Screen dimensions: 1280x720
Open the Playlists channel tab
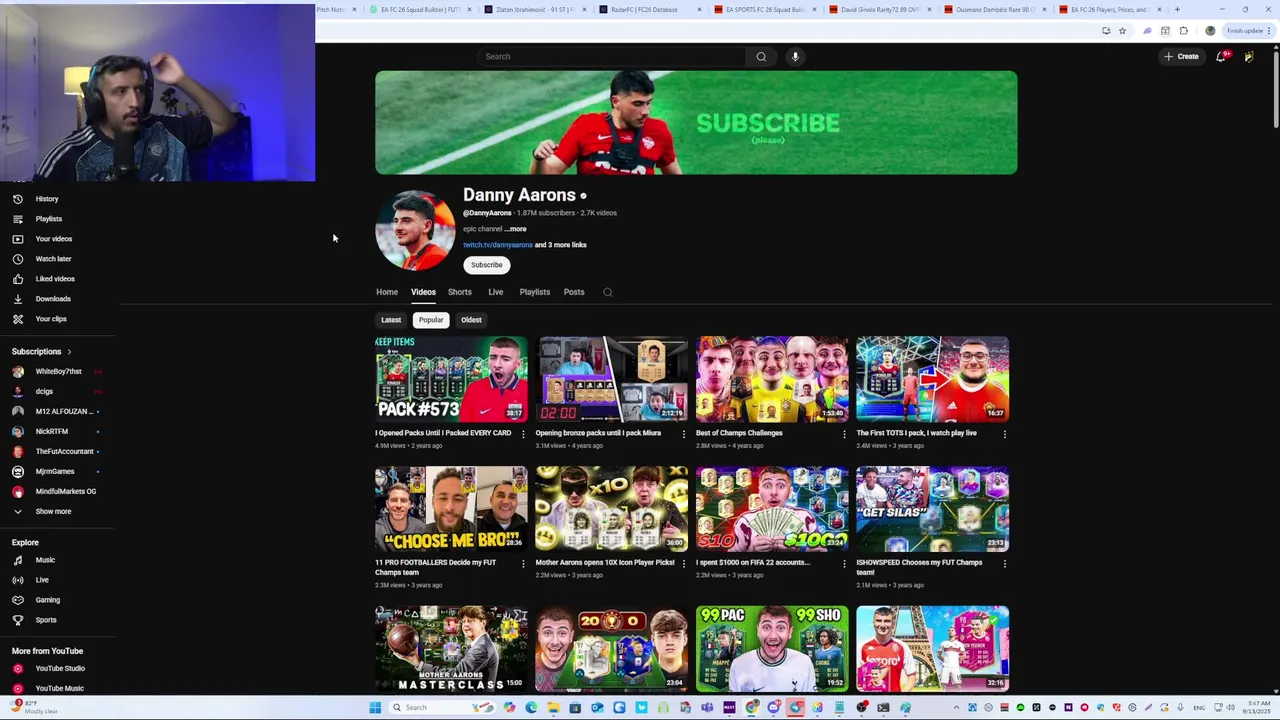535,292
